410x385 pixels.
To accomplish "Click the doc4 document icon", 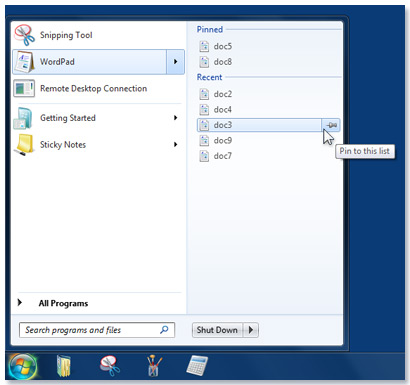I will [x=204, y=109].
